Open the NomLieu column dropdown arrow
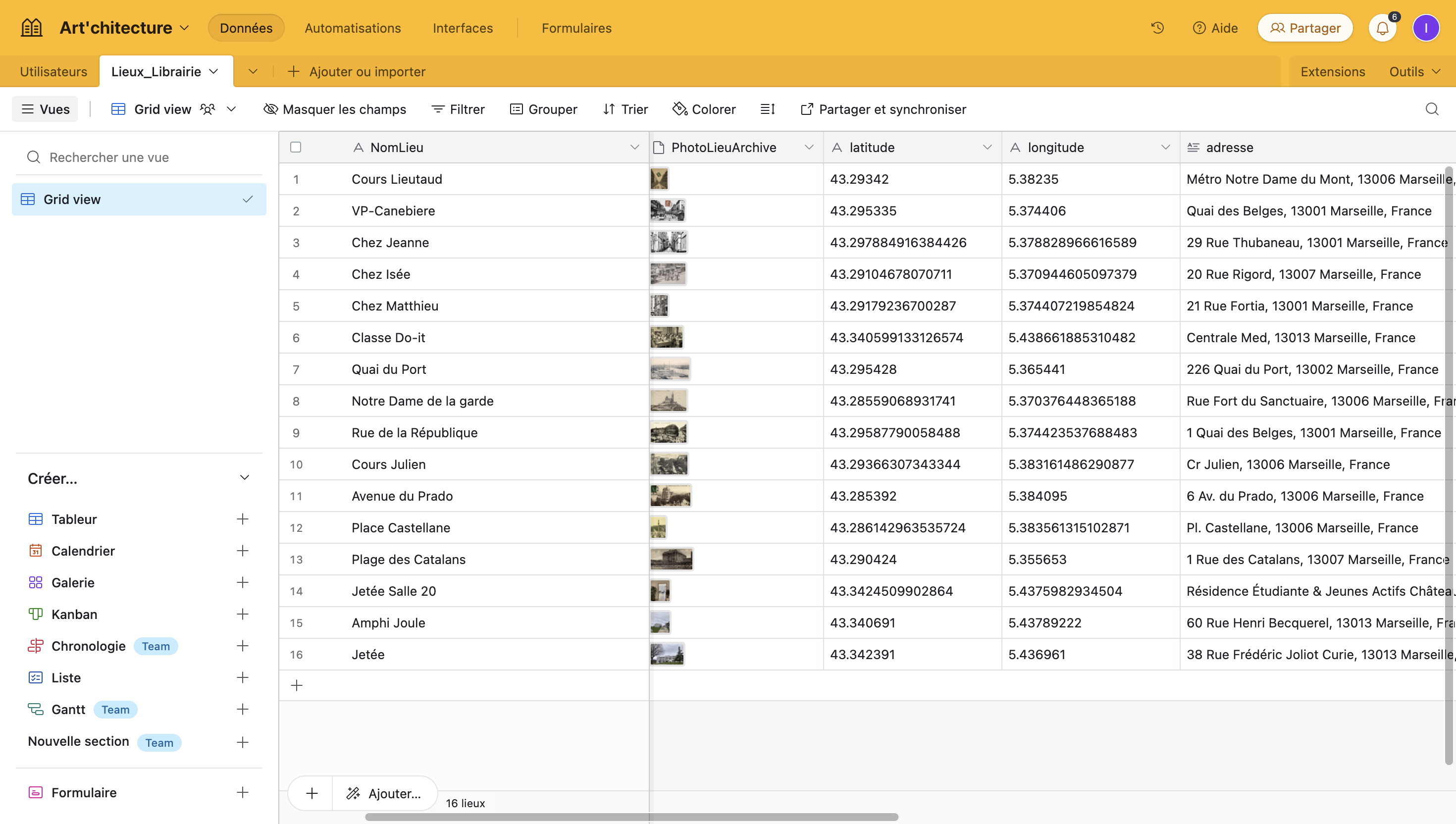This screenshot has height=824, width=1456. [634, 147]
